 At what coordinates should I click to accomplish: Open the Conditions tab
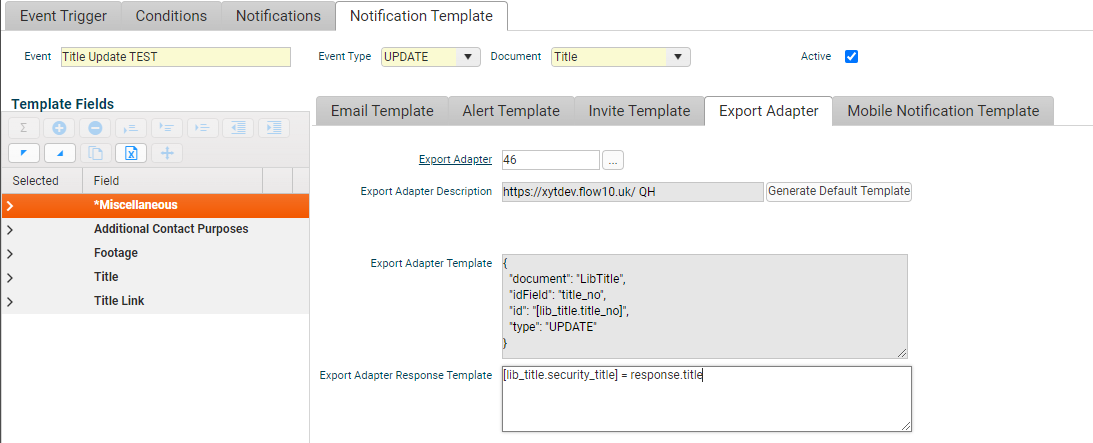click(x=171, y=16)
